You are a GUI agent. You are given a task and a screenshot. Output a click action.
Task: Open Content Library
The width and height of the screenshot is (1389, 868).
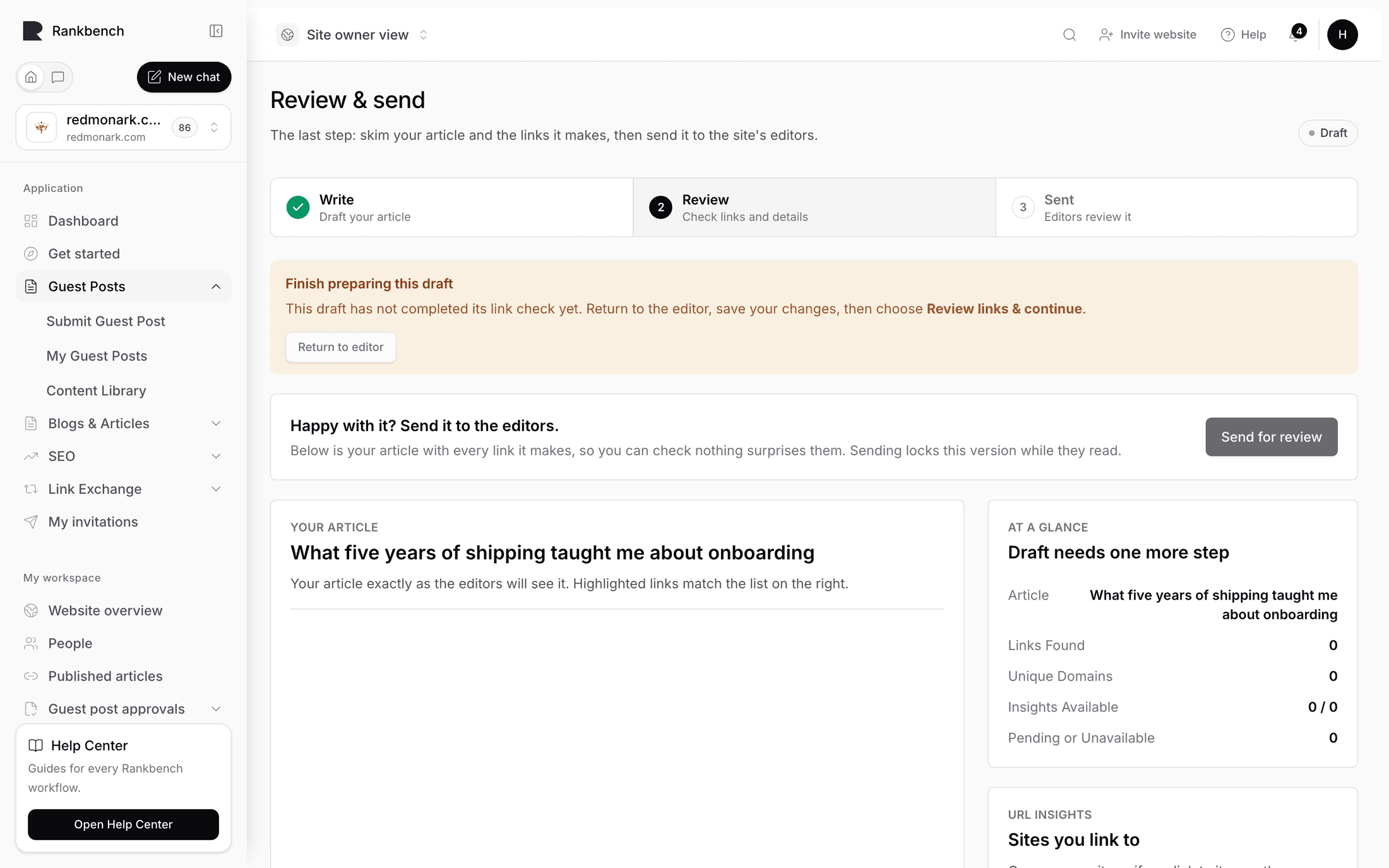tap(96, 391)
